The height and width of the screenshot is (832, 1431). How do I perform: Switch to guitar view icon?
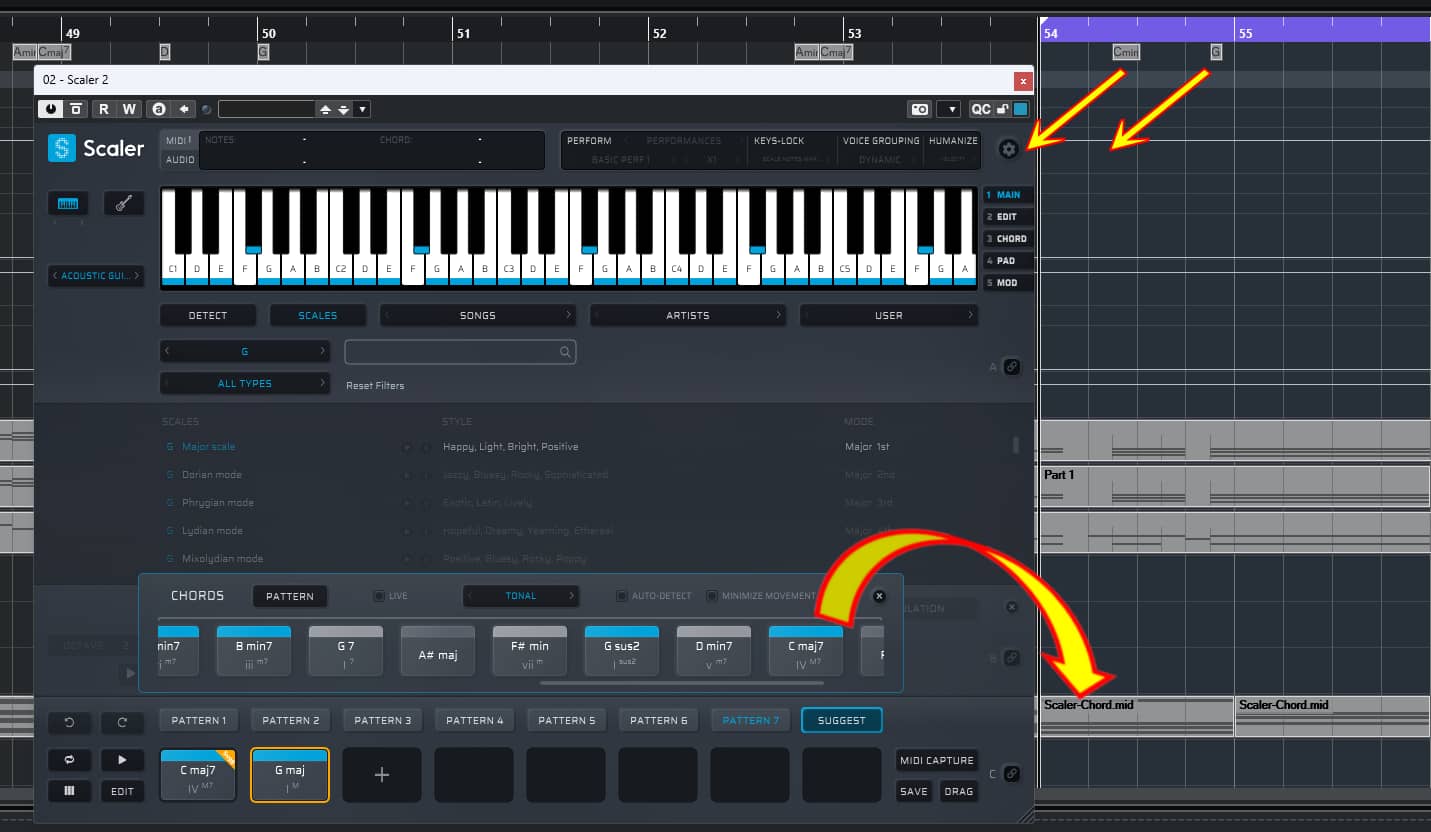(x=124, y=203)
